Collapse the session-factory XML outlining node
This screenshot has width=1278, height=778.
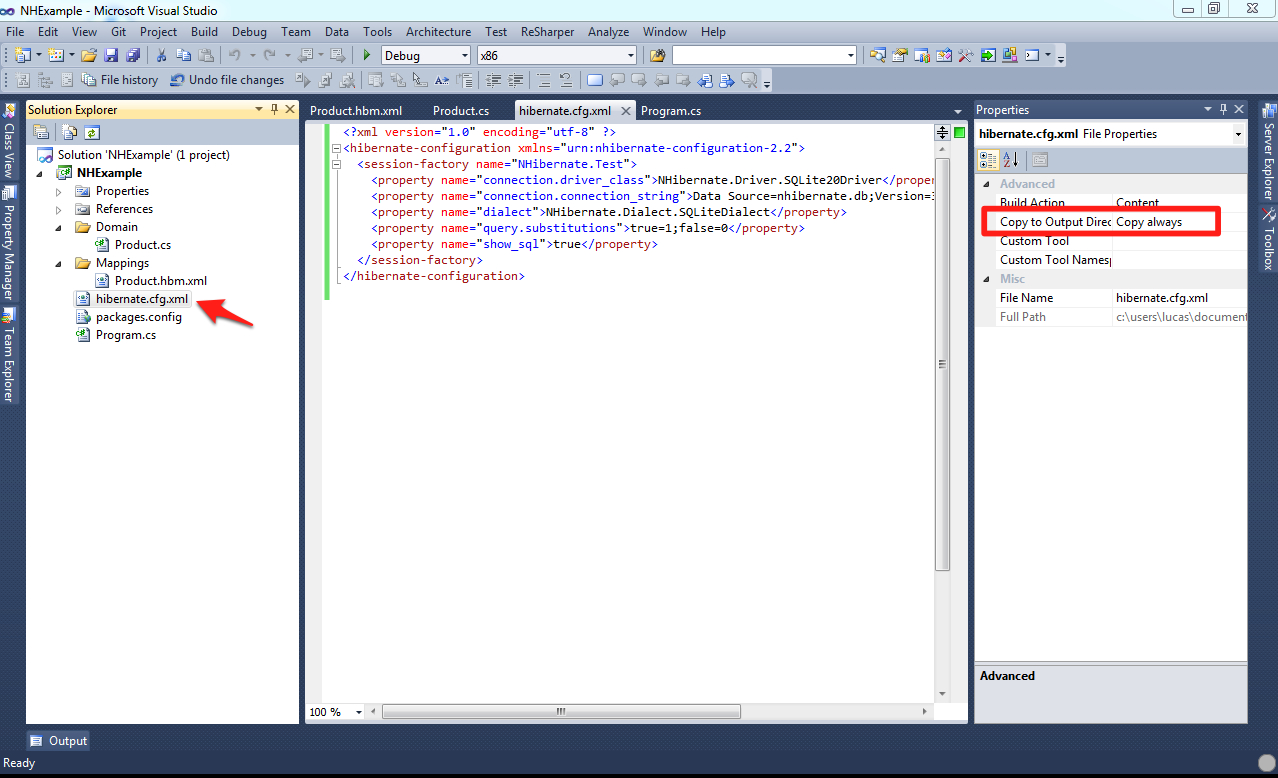(x=335, y=164)
